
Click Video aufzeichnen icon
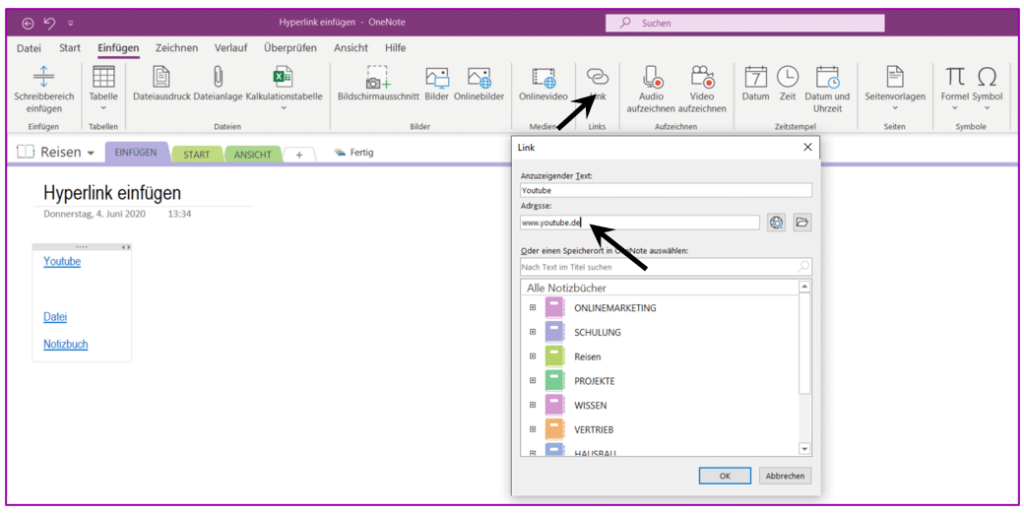(702, 77)
